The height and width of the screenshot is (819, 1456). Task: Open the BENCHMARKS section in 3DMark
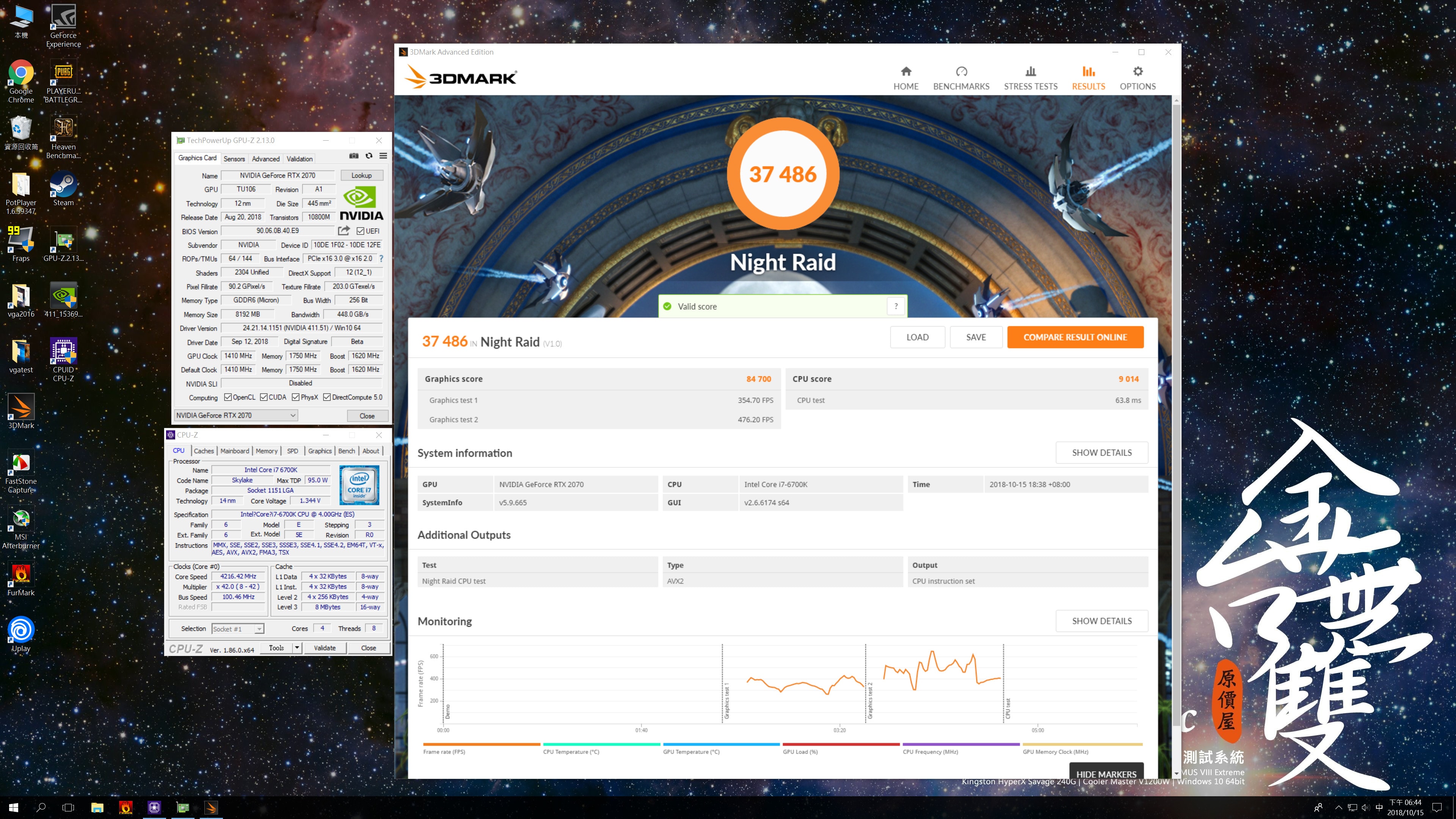(961, 78)
